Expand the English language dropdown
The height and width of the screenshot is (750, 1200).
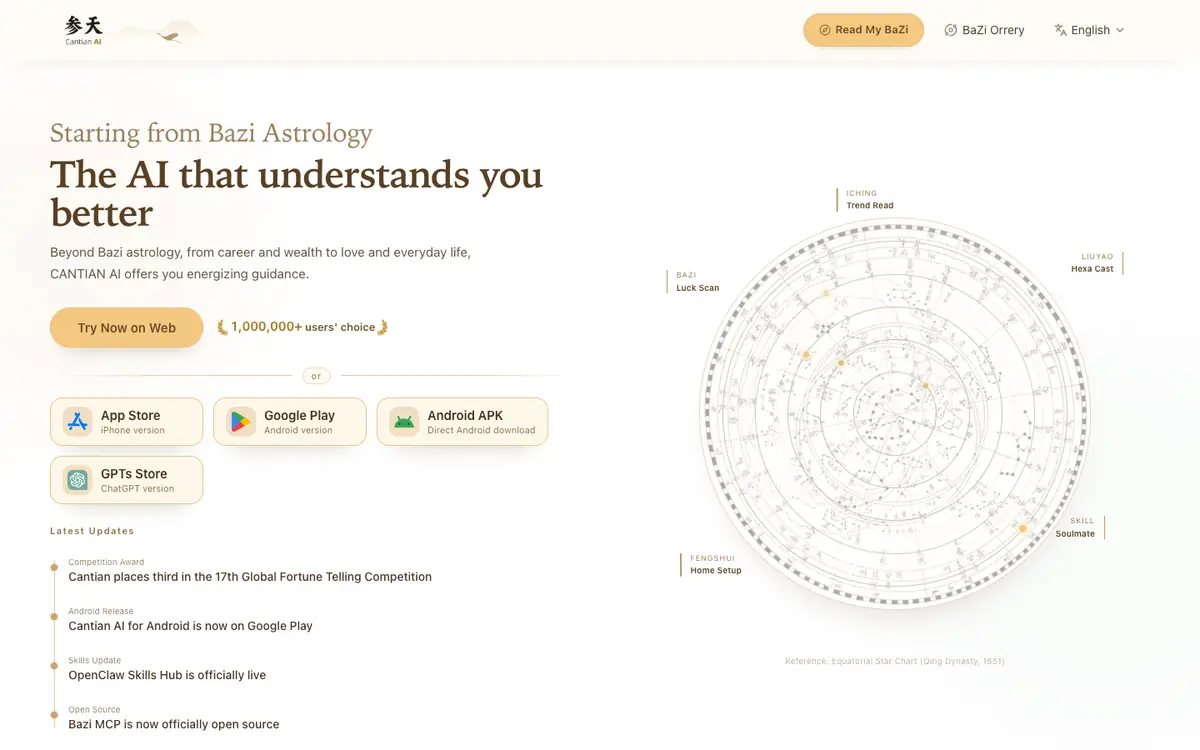coord(1090,30)
